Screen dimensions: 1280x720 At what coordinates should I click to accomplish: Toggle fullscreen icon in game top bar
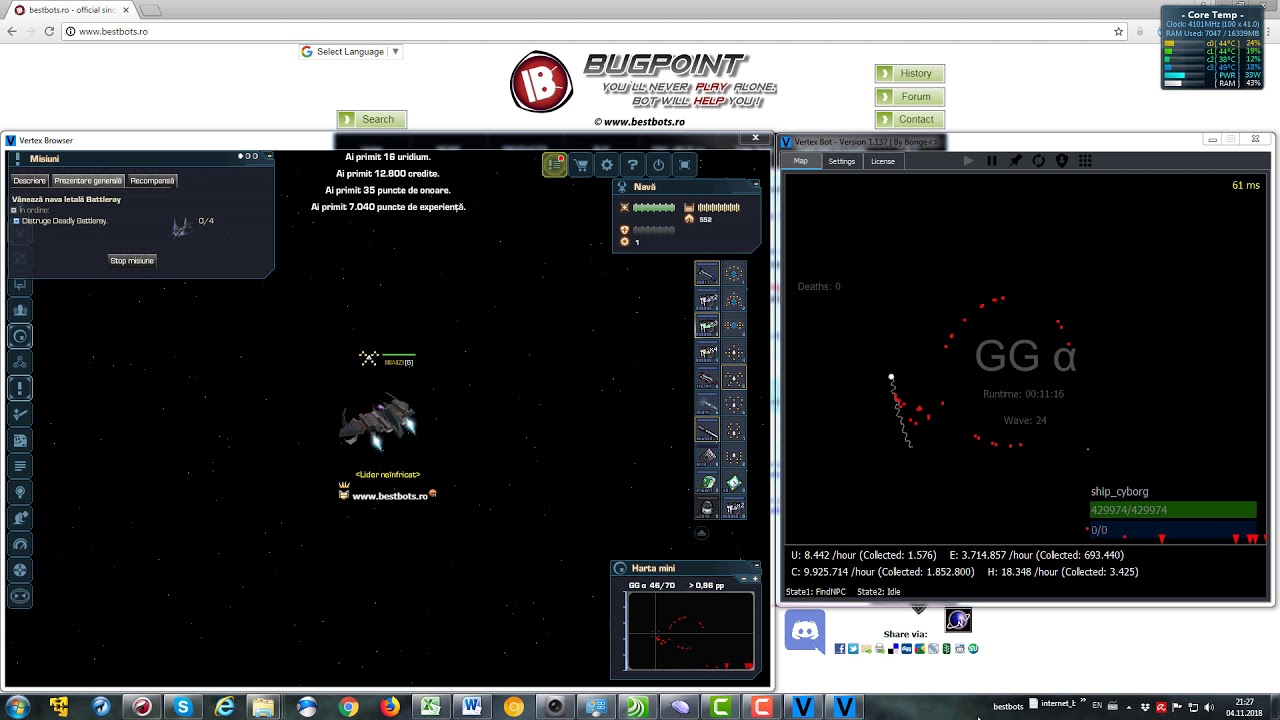point(684,165)
